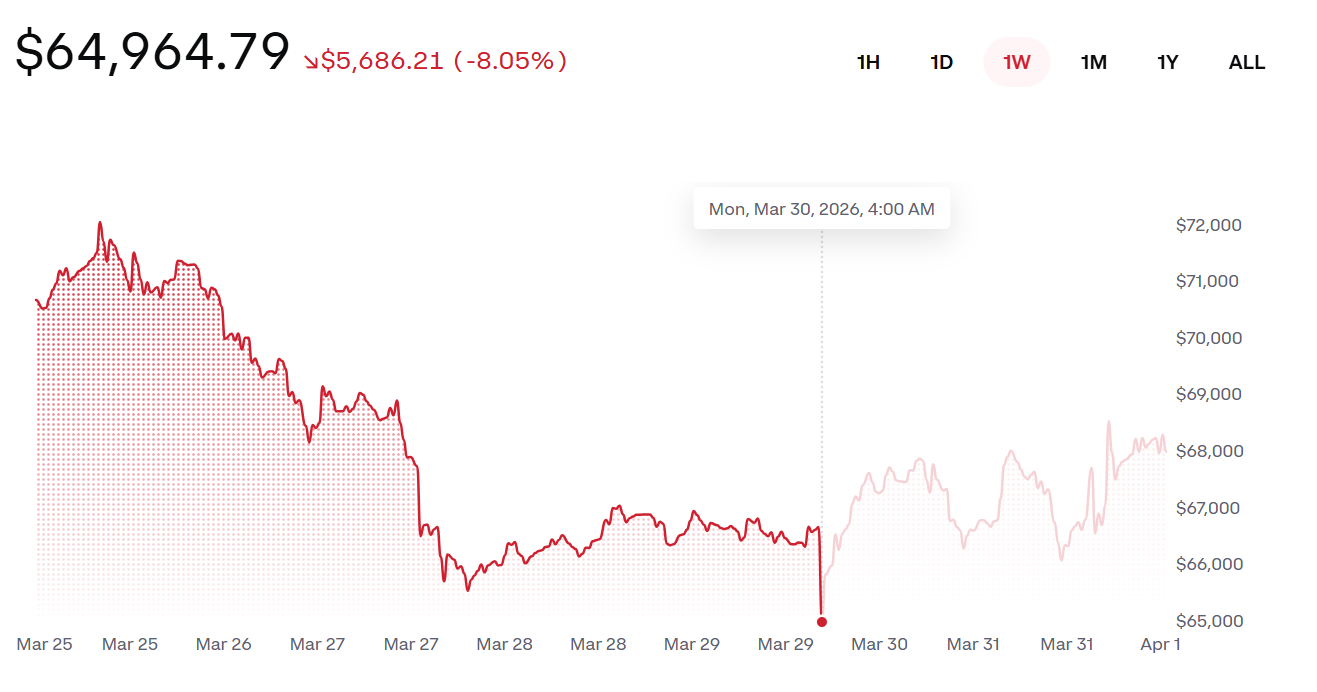Image resolution: width=1317 pixels, height=692 pixels.
Task: Click the -8.05% price change text
Action: [510, 61]
